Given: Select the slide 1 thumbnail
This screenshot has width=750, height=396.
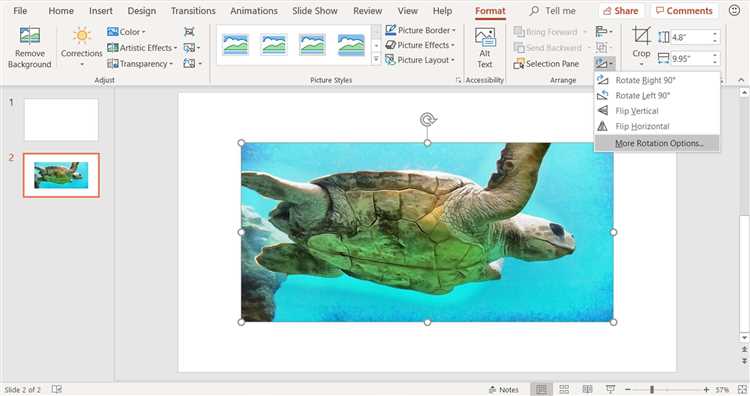Looking at the screenshot, I should [x=61, y=120].
